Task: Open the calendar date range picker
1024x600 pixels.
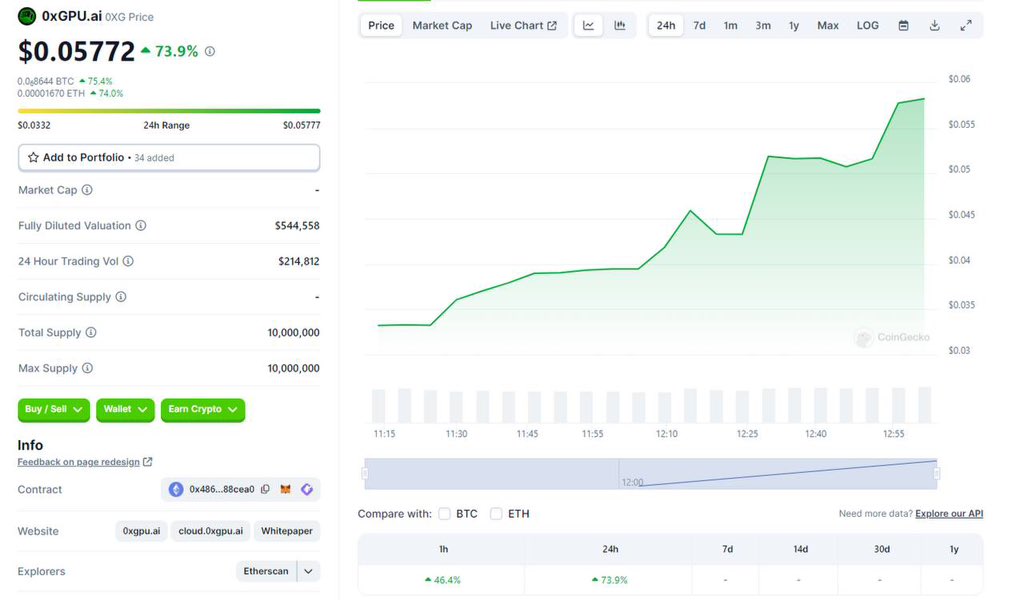Action: click(903, 24)
